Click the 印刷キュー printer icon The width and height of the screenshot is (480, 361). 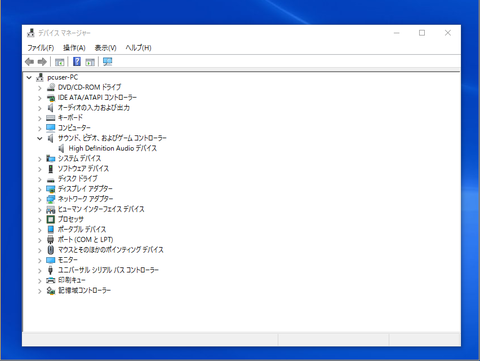[51, 280]
